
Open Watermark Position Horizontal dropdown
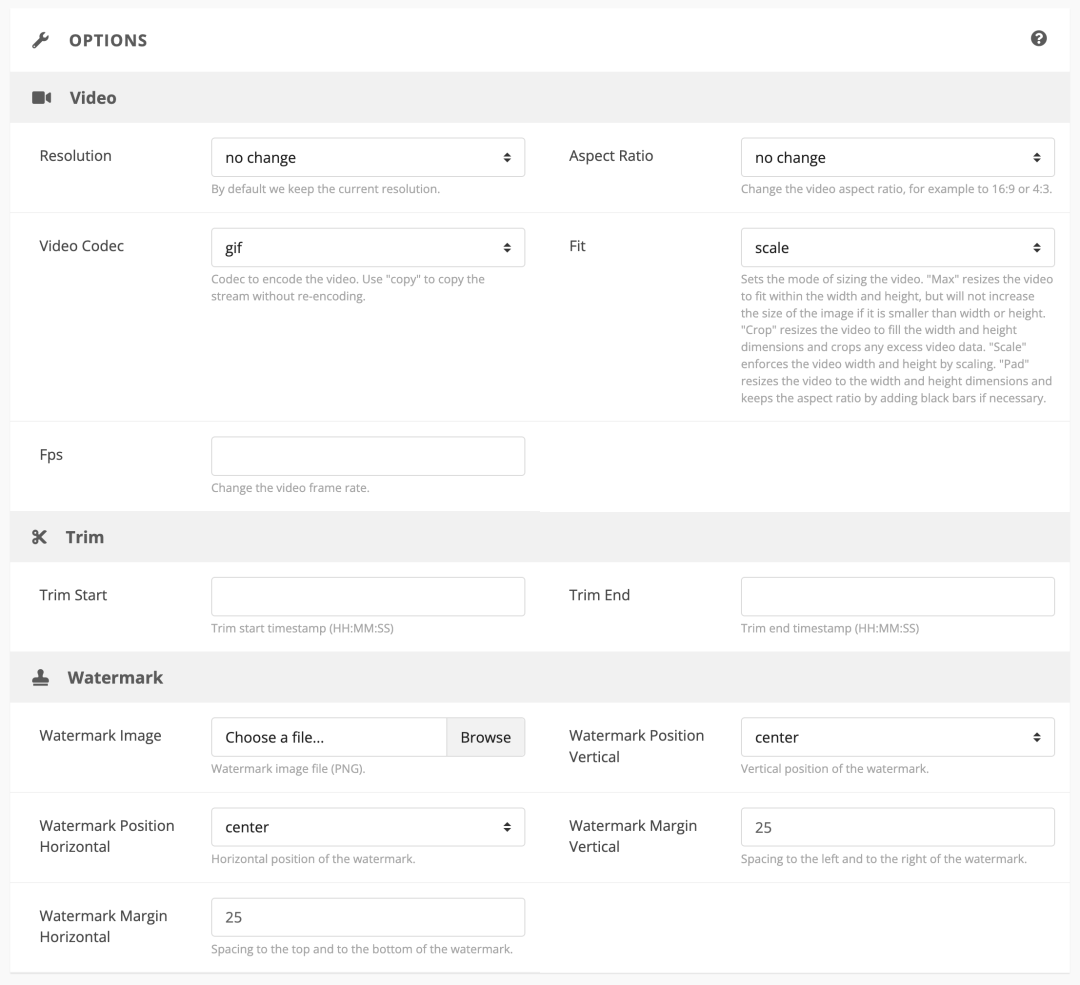[368, 827]
